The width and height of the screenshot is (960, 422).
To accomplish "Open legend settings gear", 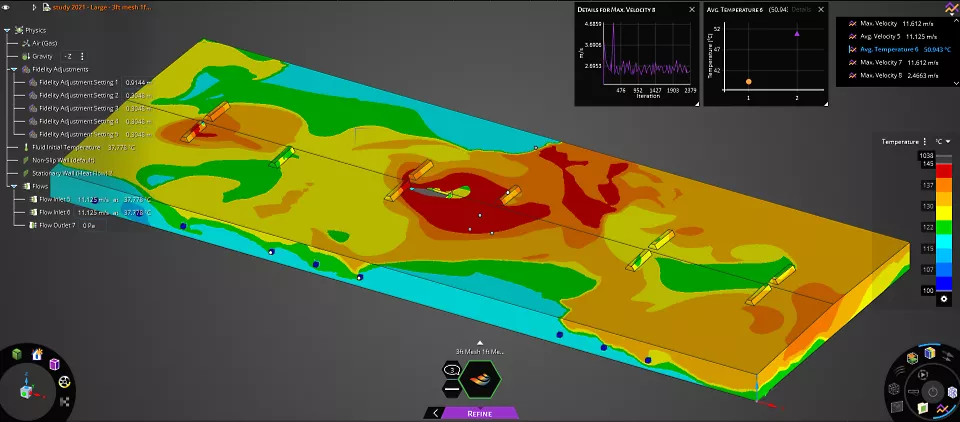I will (x=944, y=299).
